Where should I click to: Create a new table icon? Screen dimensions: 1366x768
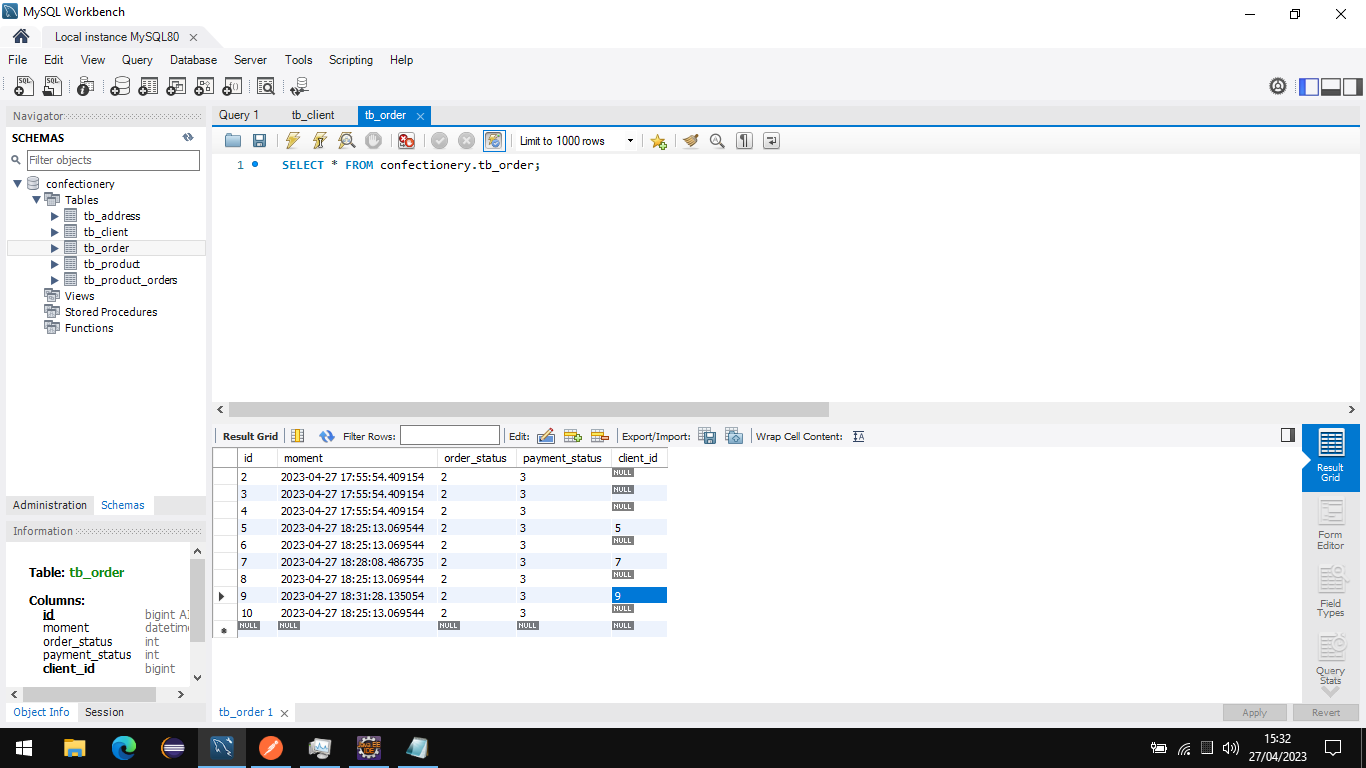[148, 87]
